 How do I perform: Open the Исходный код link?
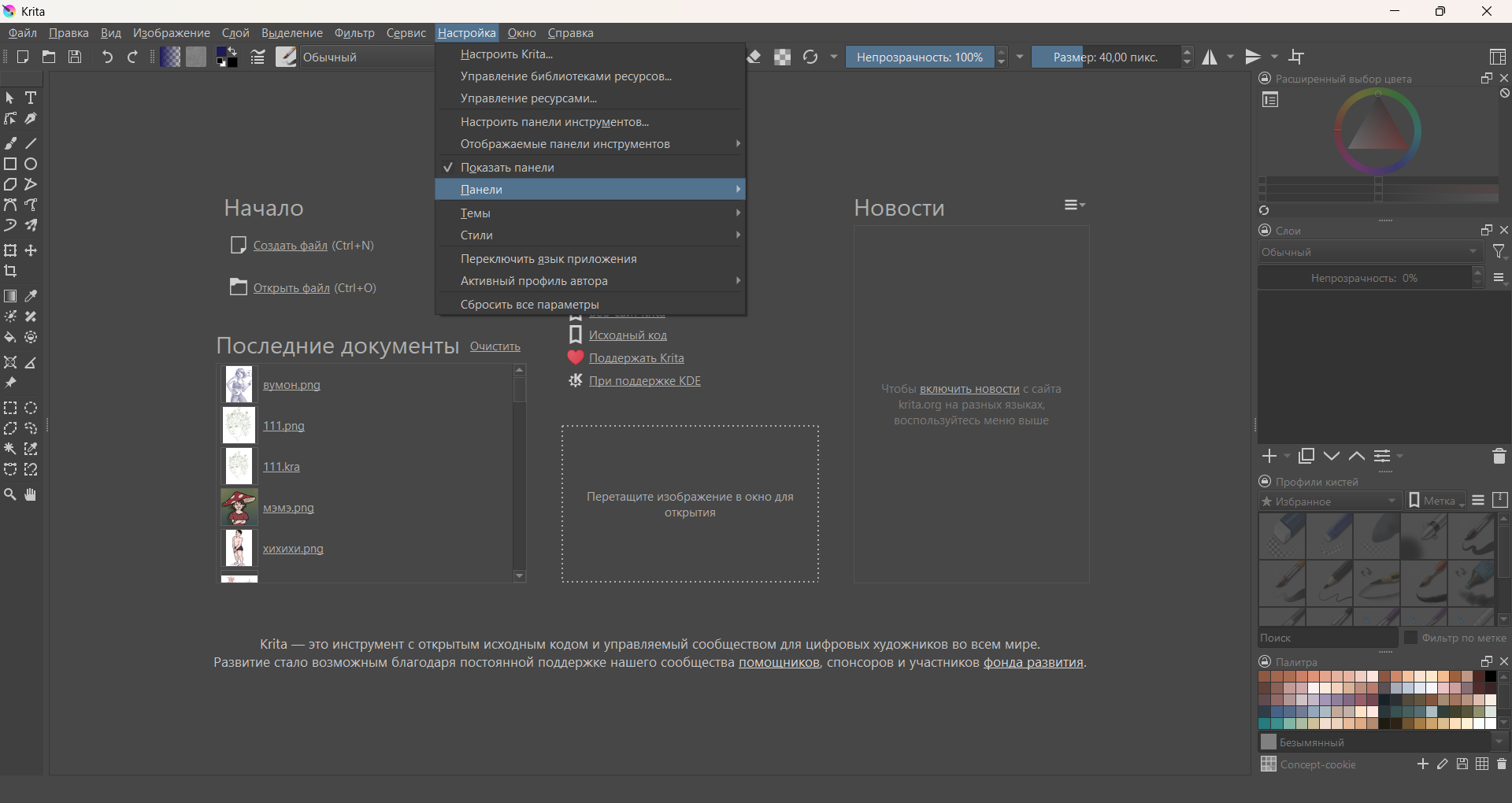point(628,335)
